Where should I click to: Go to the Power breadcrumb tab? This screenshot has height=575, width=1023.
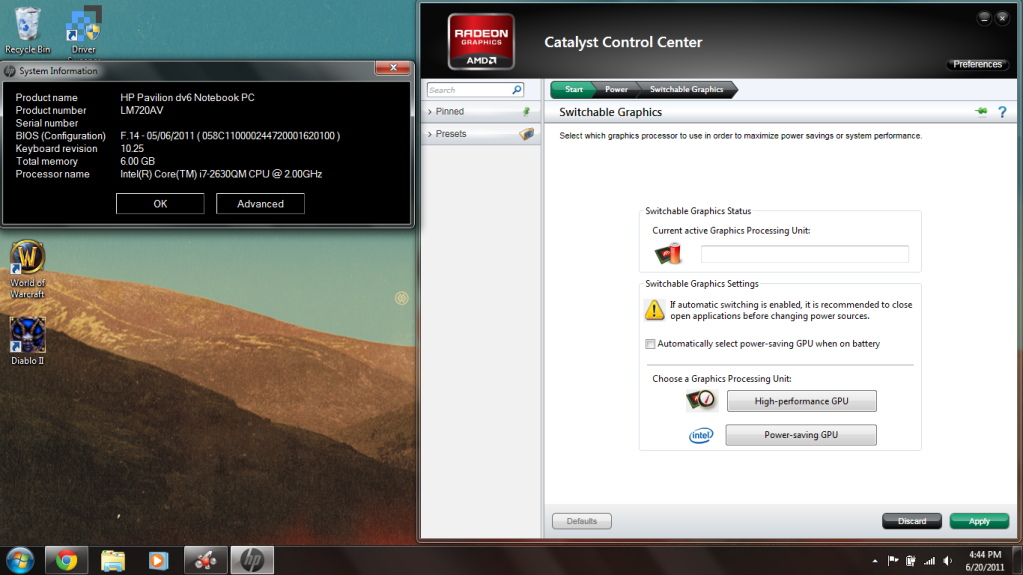pos(616,89)
